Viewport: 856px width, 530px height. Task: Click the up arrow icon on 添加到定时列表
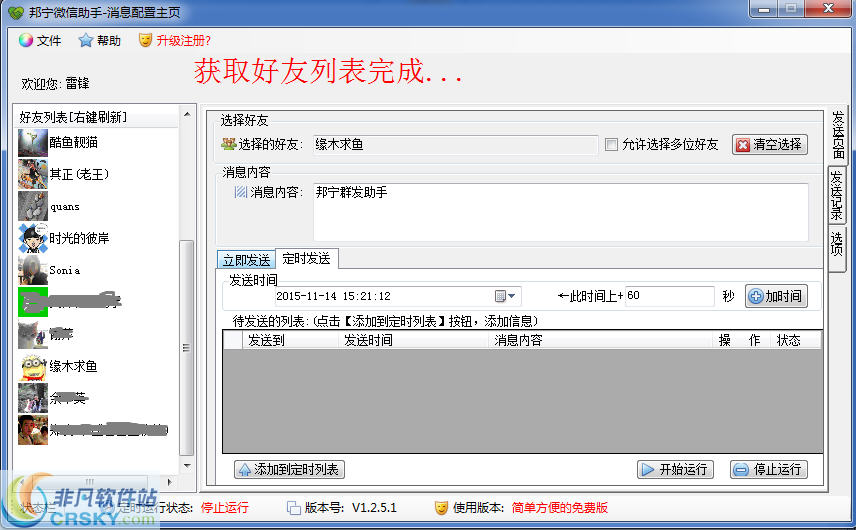[245, 469]
